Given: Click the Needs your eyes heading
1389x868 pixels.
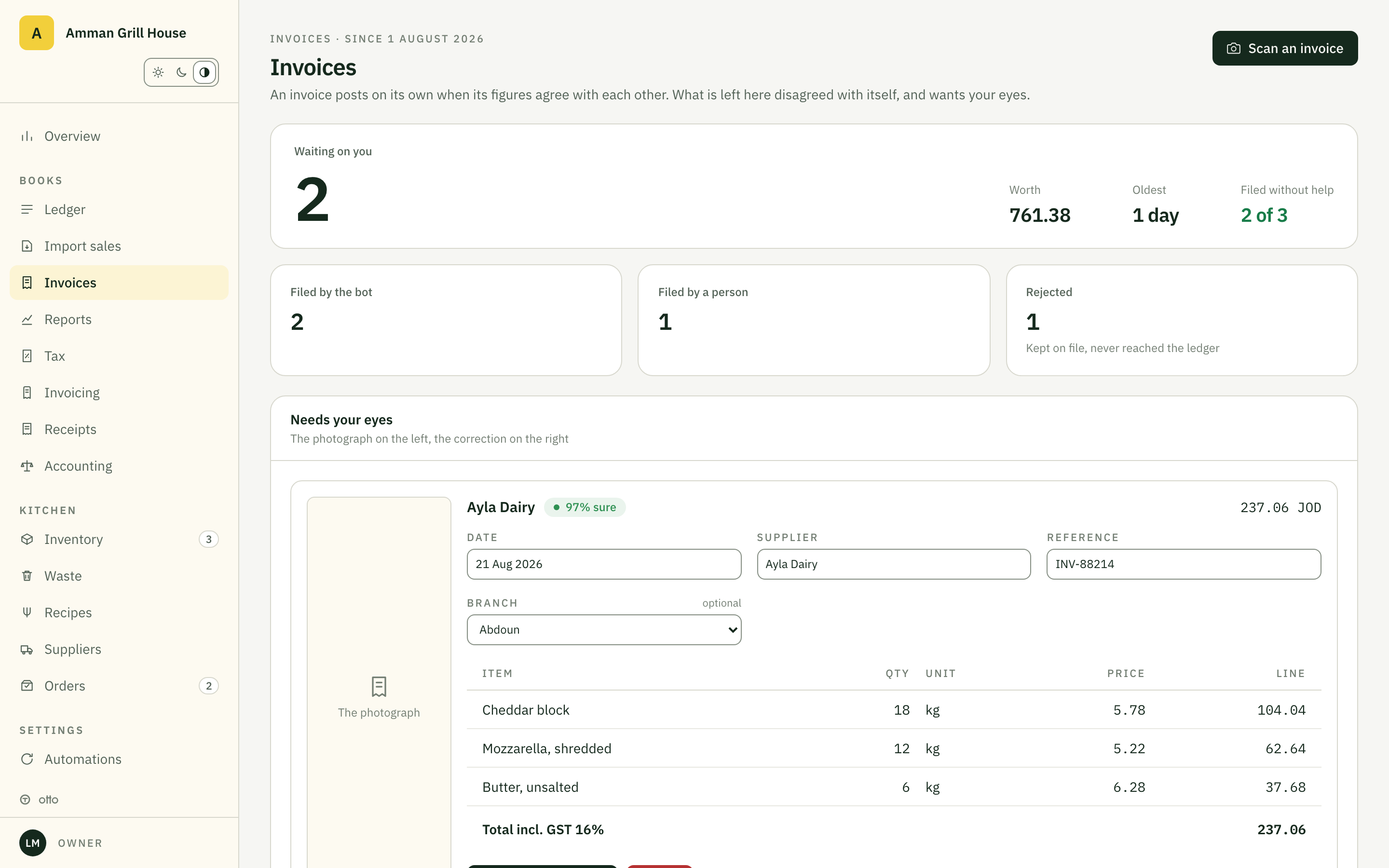Looking at the screenshot, I should tap(341, 420).
